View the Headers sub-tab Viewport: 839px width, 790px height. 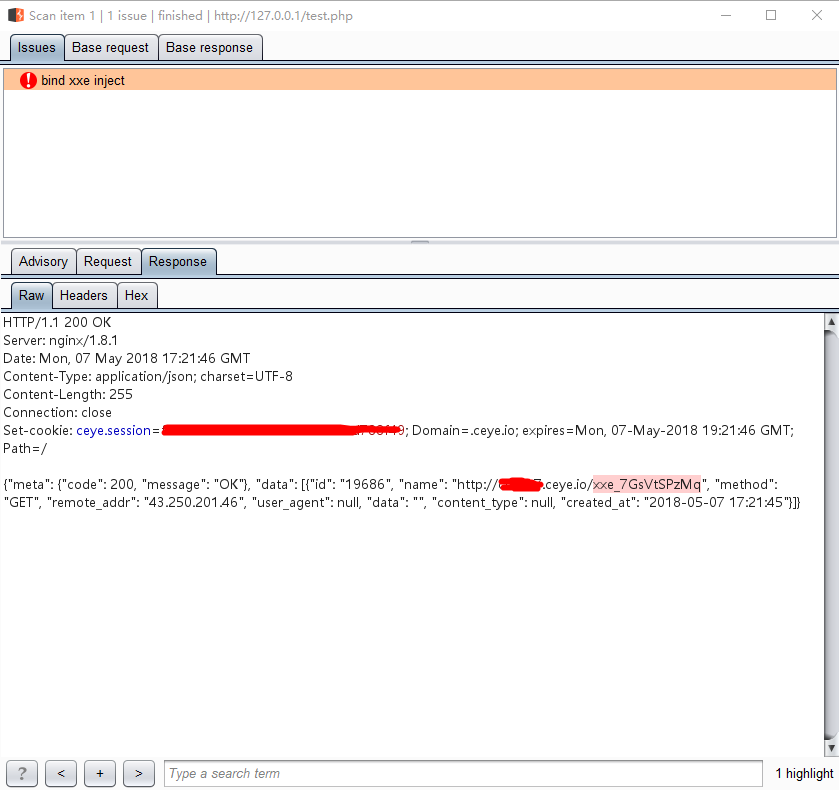tap(84, 295)
